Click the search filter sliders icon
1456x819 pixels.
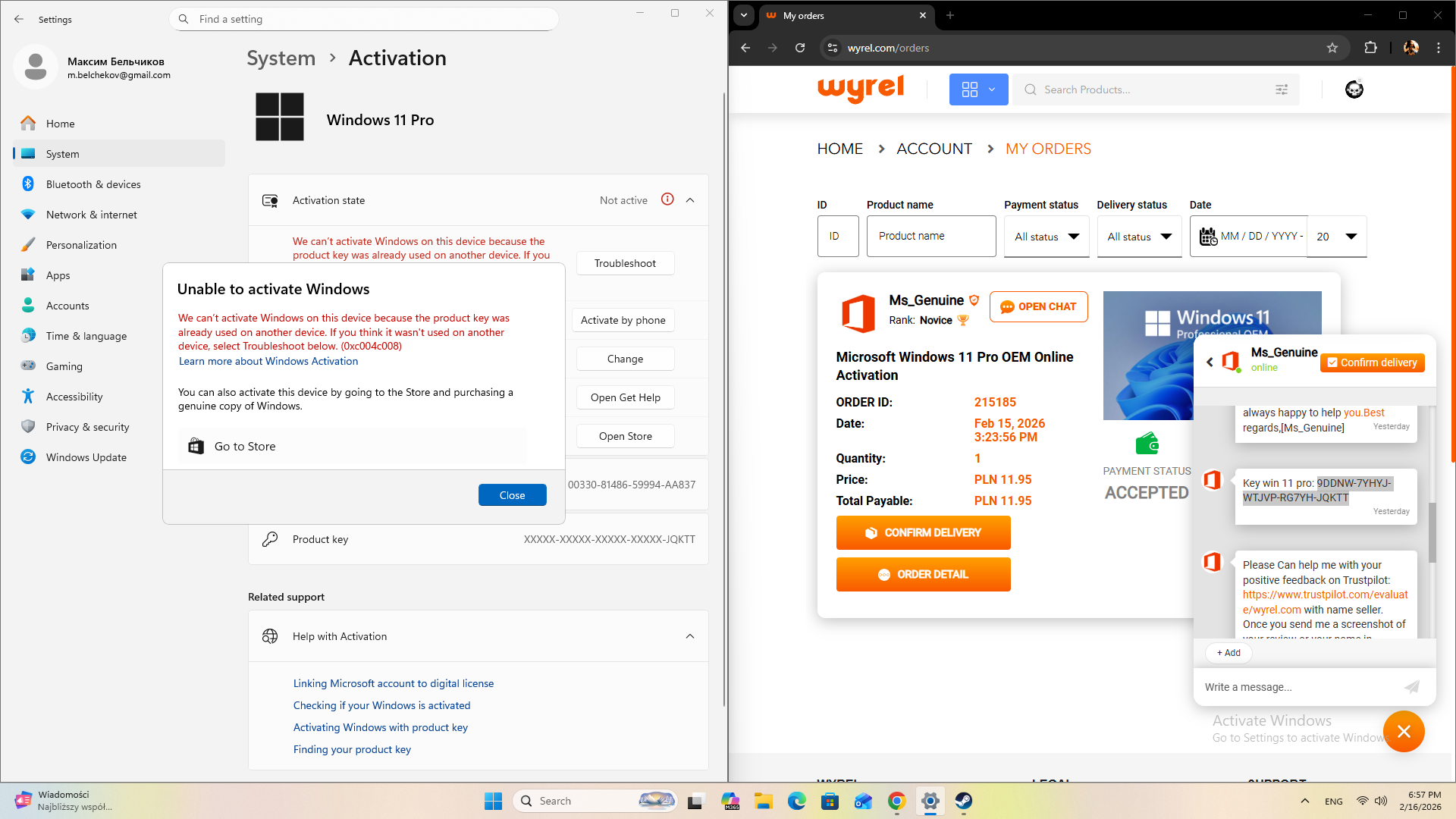coord(1282,89)
